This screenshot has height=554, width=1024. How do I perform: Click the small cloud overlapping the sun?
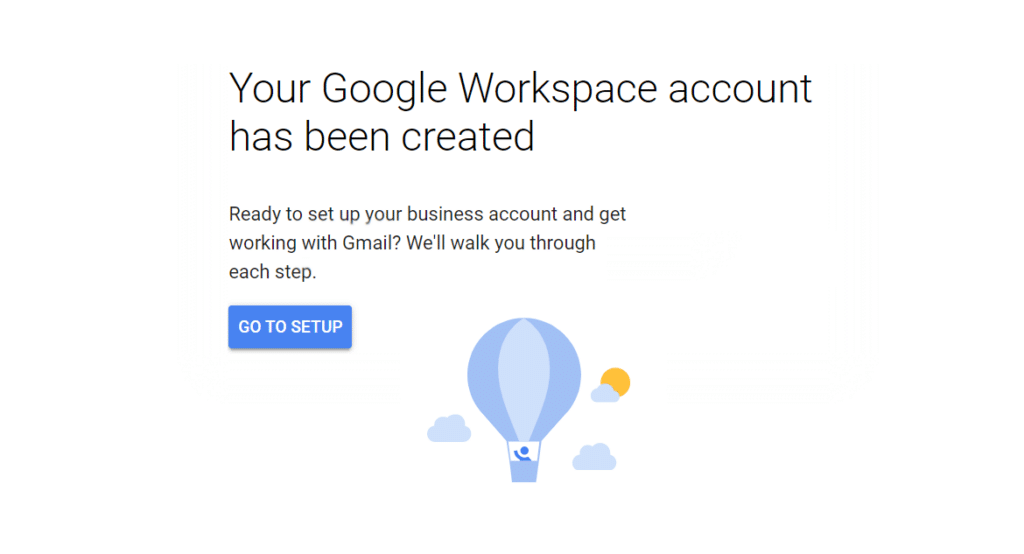[604, 394]
